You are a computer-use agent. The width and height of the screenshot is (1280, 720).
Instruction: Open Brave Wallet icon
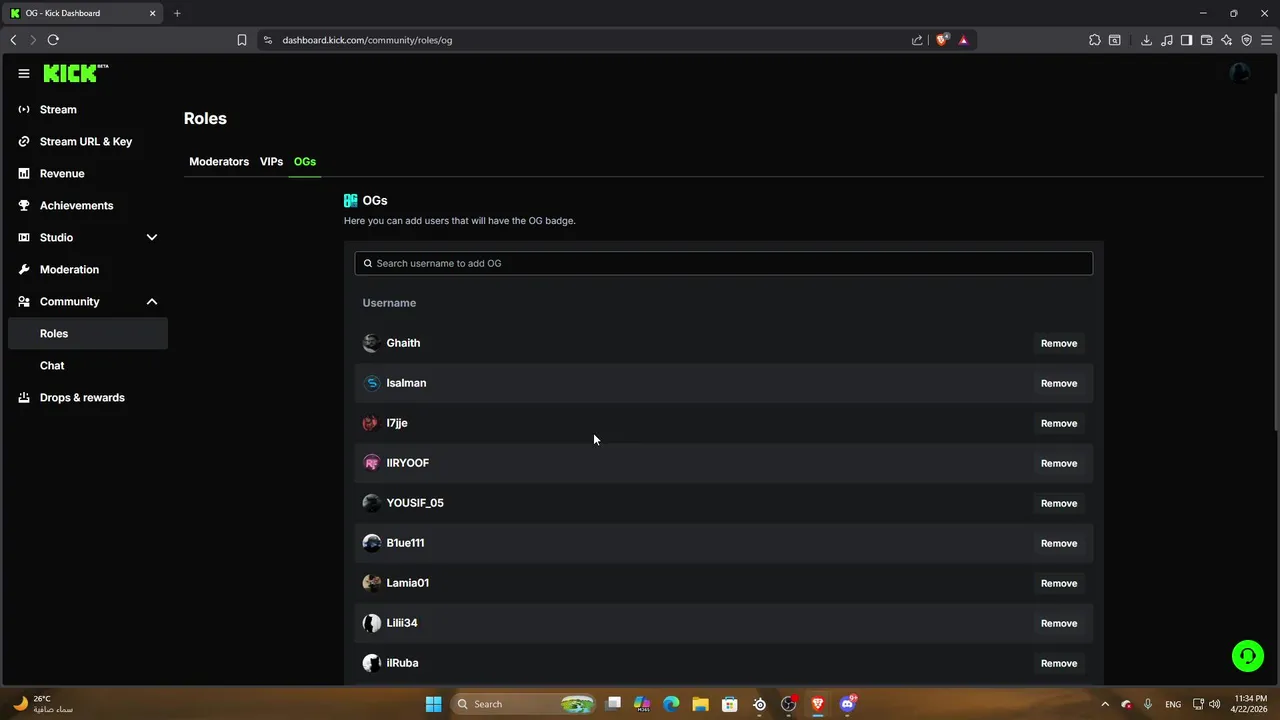[1206, 40]
